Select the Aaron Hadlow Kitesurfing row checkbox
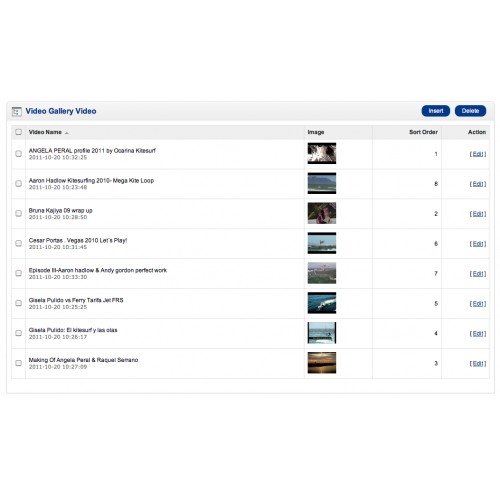The image size is (500, 500). point(19,184)
